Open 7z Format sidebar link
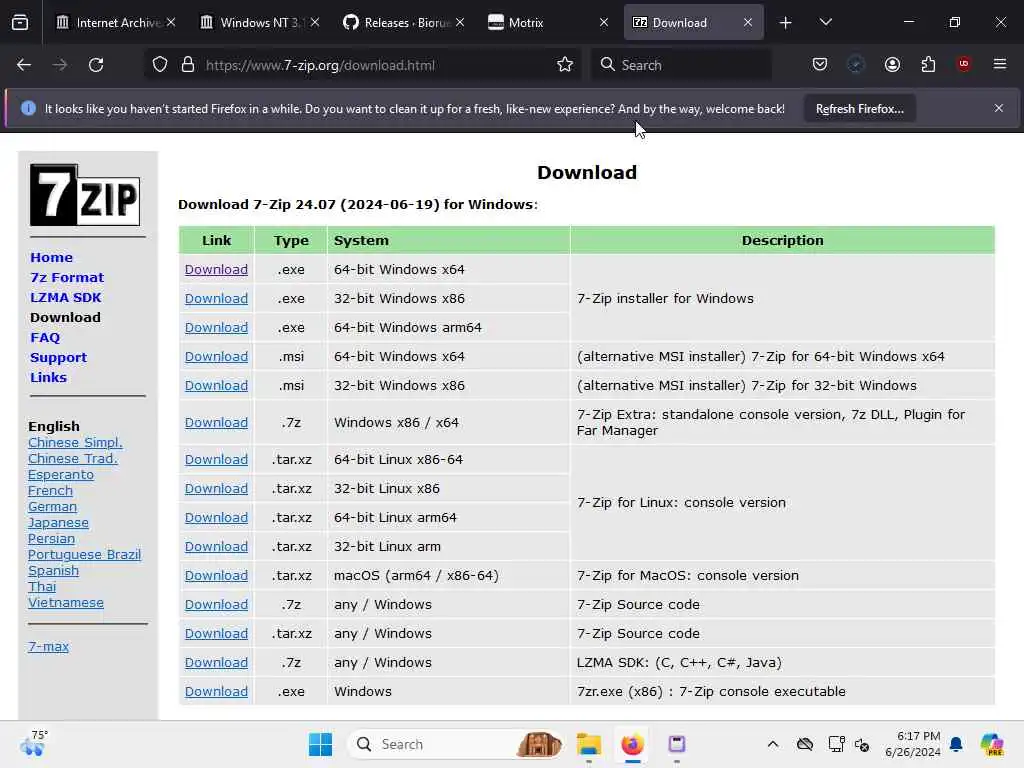The image size is (1024, 768). coord(67,278)
